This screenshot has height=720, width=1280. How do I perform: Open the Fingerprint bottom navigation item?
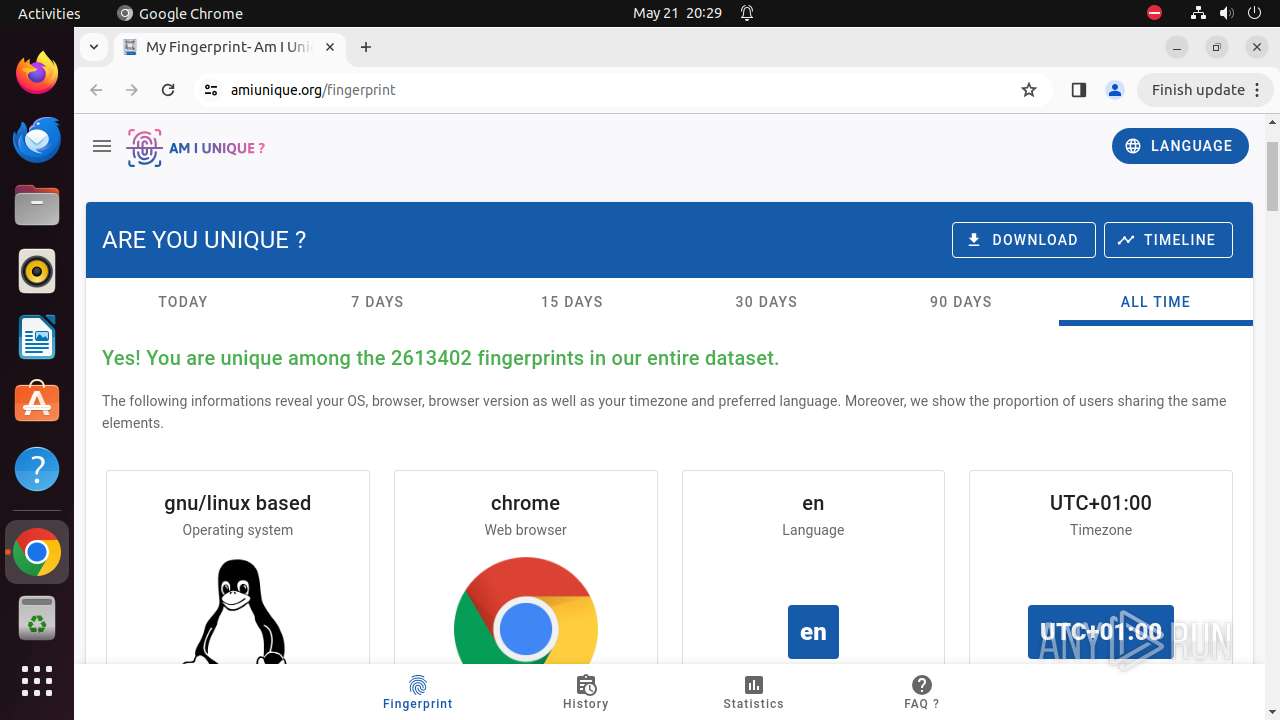[418, 692]
